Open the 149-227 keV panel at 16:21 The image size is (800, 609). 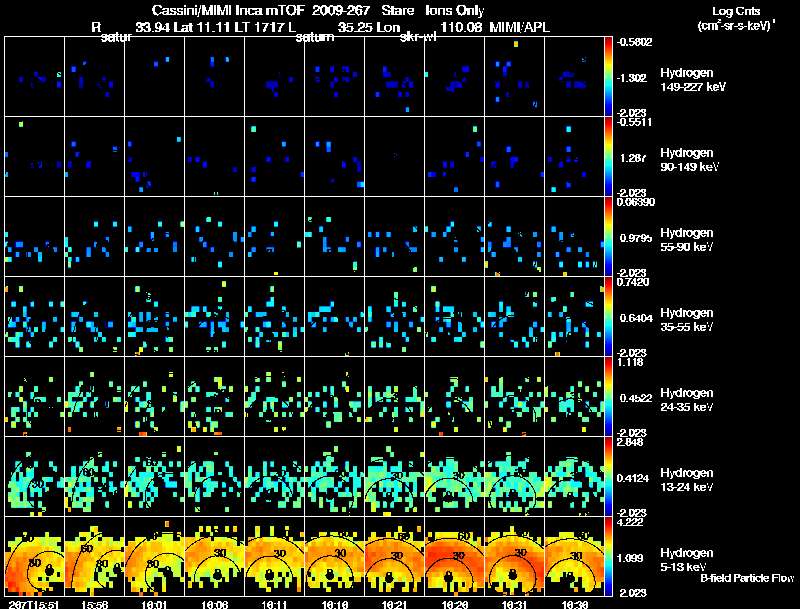pos(394,77)
